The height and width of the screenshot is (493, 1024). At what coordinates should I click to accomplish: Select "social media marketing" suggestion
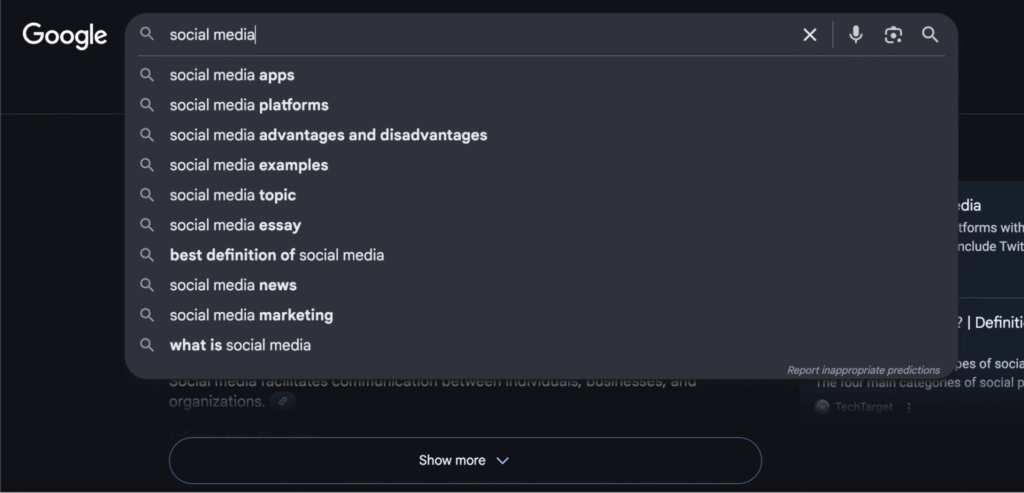click(x=251, y=315)
